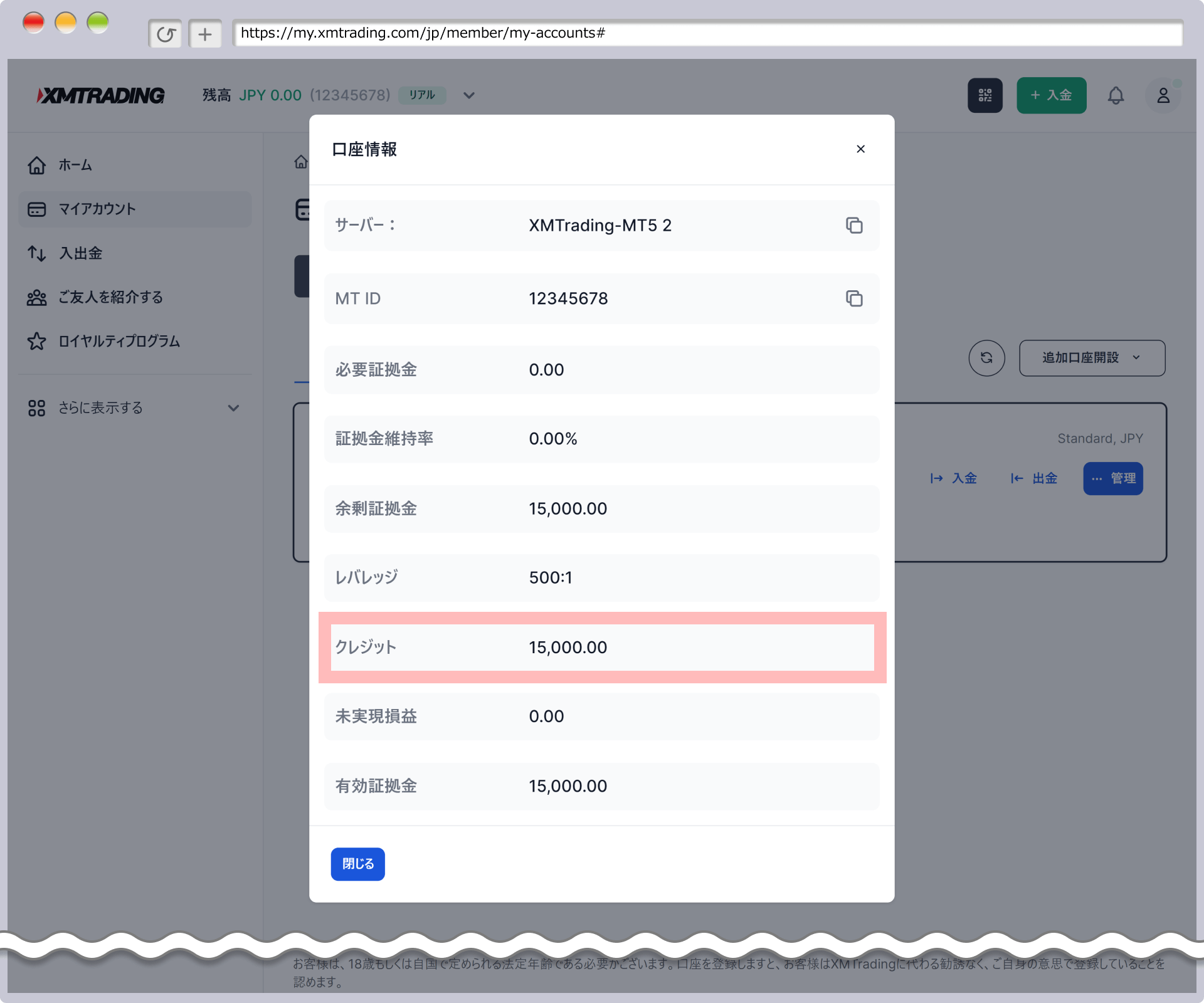The width and height of the screenshot is (1204, 1003).
Task: Expand the account balance dropdown chevron
Action: pyautogui.click(x=468, y=95)
